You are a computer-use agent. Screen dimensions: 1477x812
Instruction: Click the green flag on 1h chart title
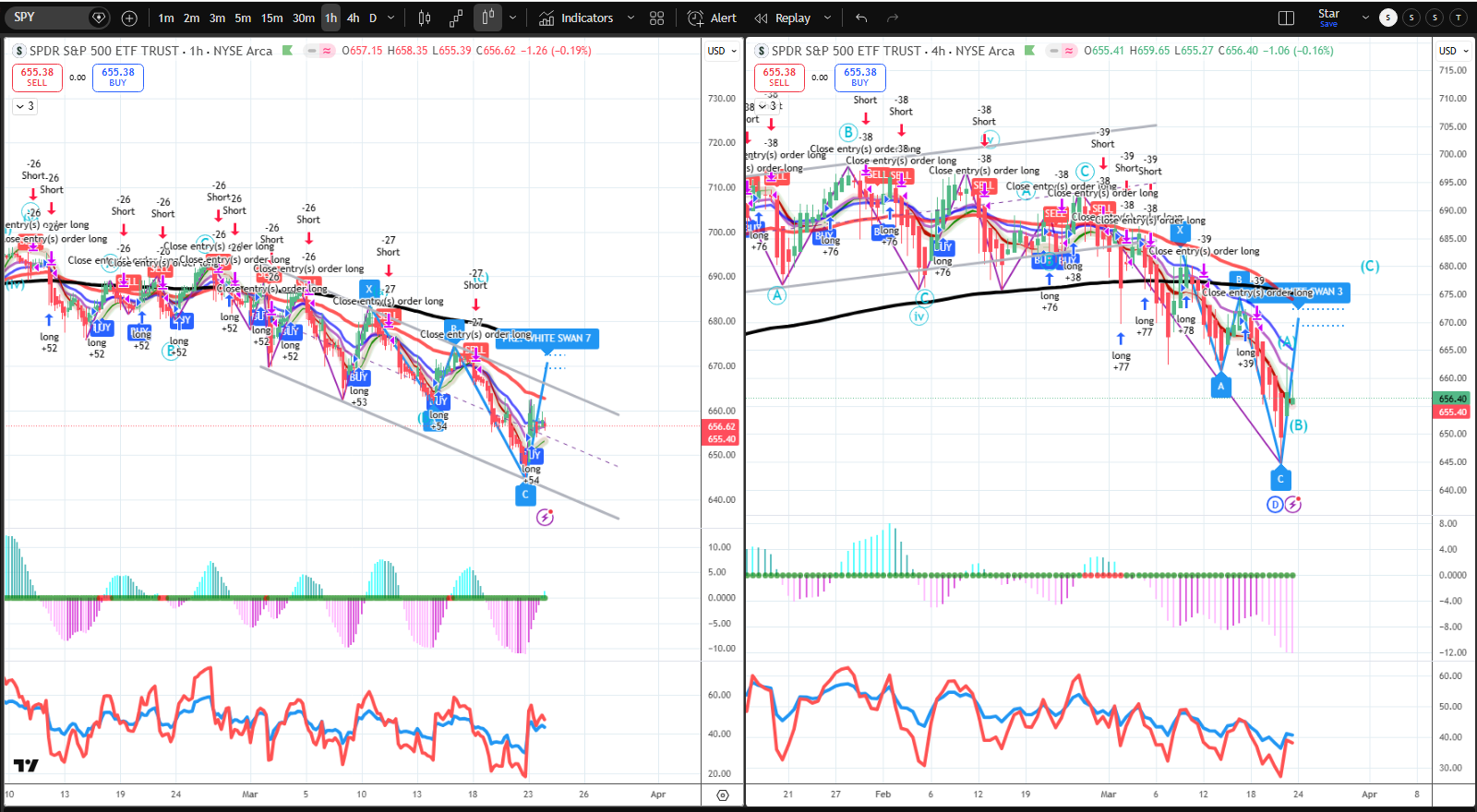(287, 51)
